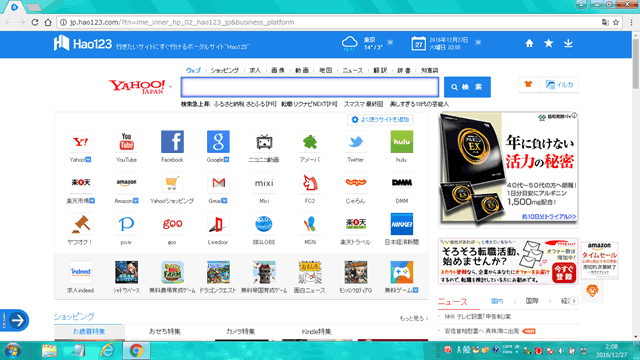Viewport: 640px width, 360px height.
Task: Open the Gmail icon
Action: click(218, 183)
